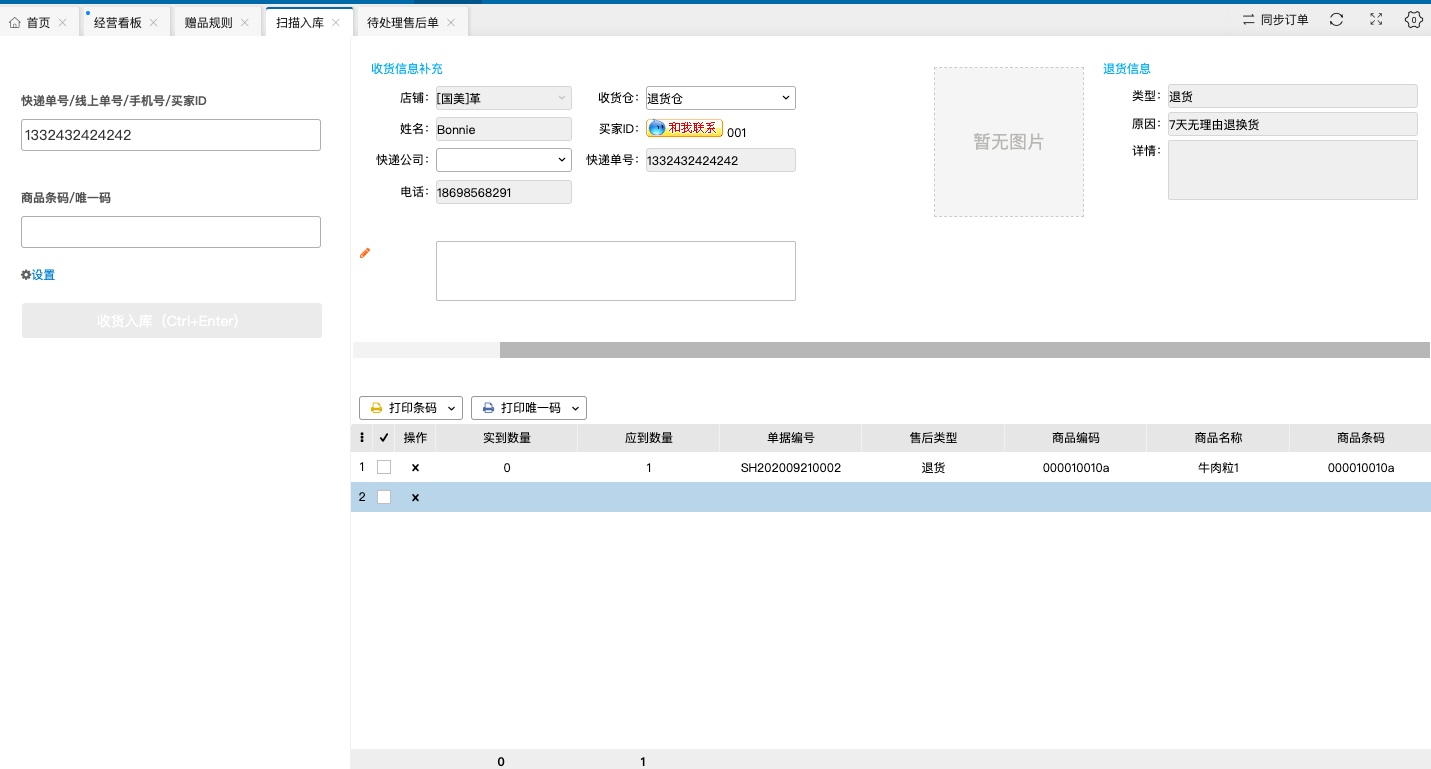Viewport: 1431px width, 769px height.
Task: Click the 详情 text box
Action: tap(1293, 170)
